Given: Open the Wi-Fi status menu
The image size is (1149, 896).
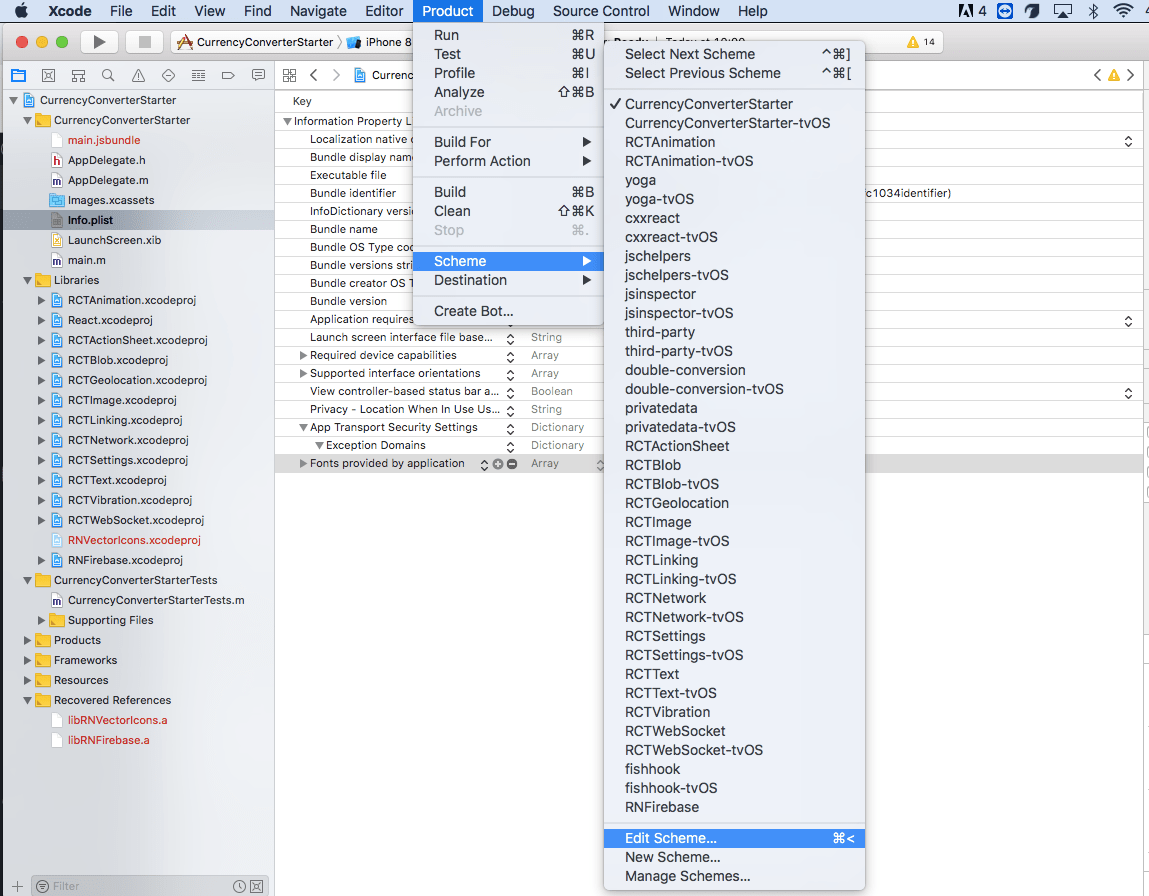Looking at the screenshot, I should [x=1123, y=11].
